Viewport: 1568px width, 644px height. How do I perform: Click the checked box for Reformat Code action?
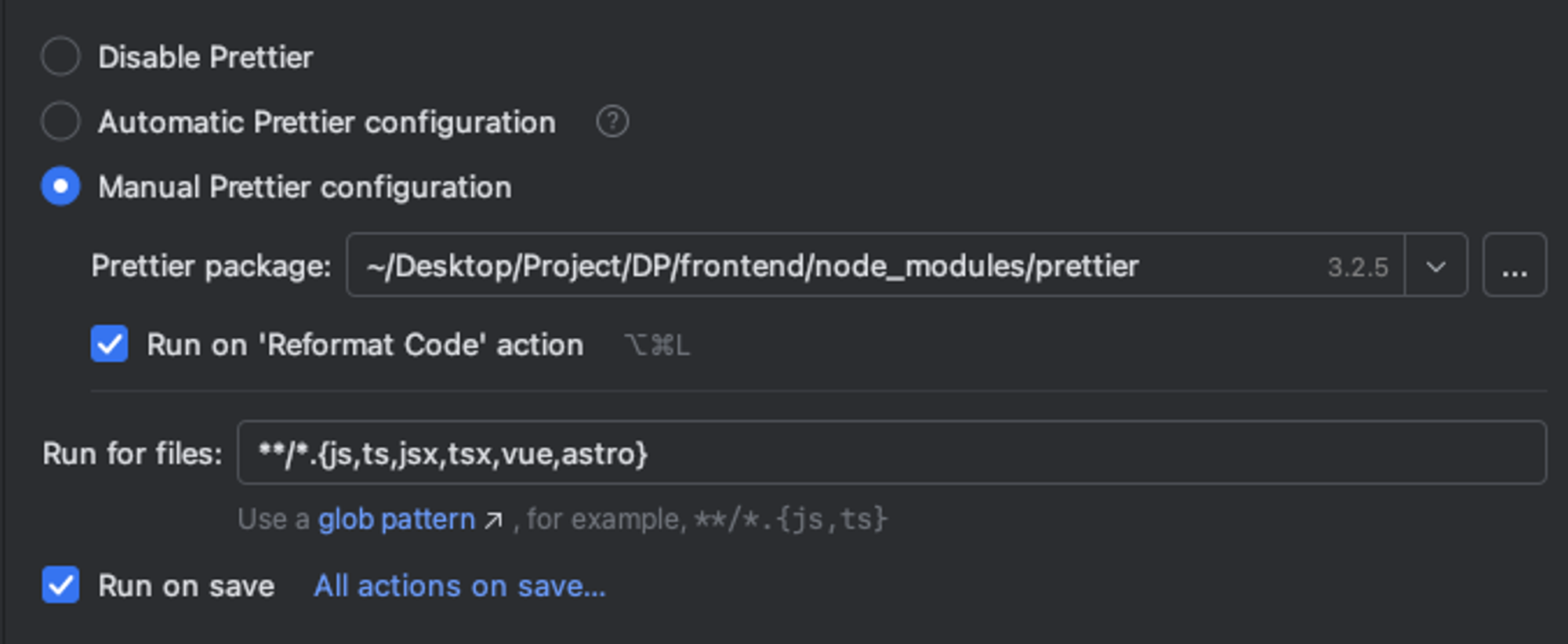110,345
